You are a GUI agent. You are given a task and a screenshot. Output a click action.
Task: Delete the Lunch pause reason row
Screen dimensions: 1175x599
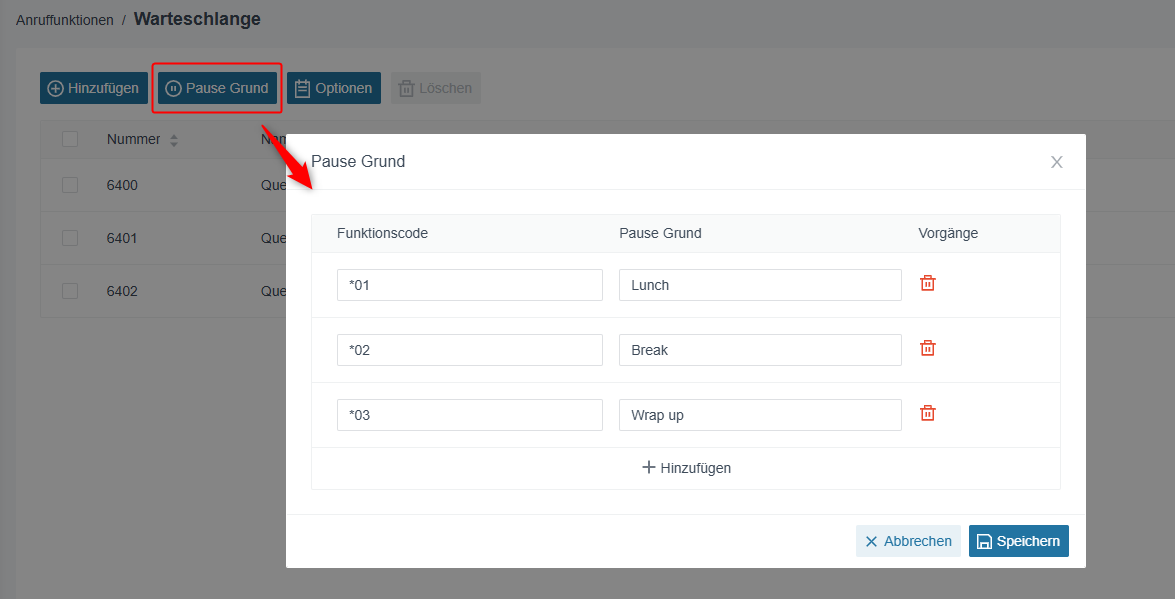click(x=928, y=283)
